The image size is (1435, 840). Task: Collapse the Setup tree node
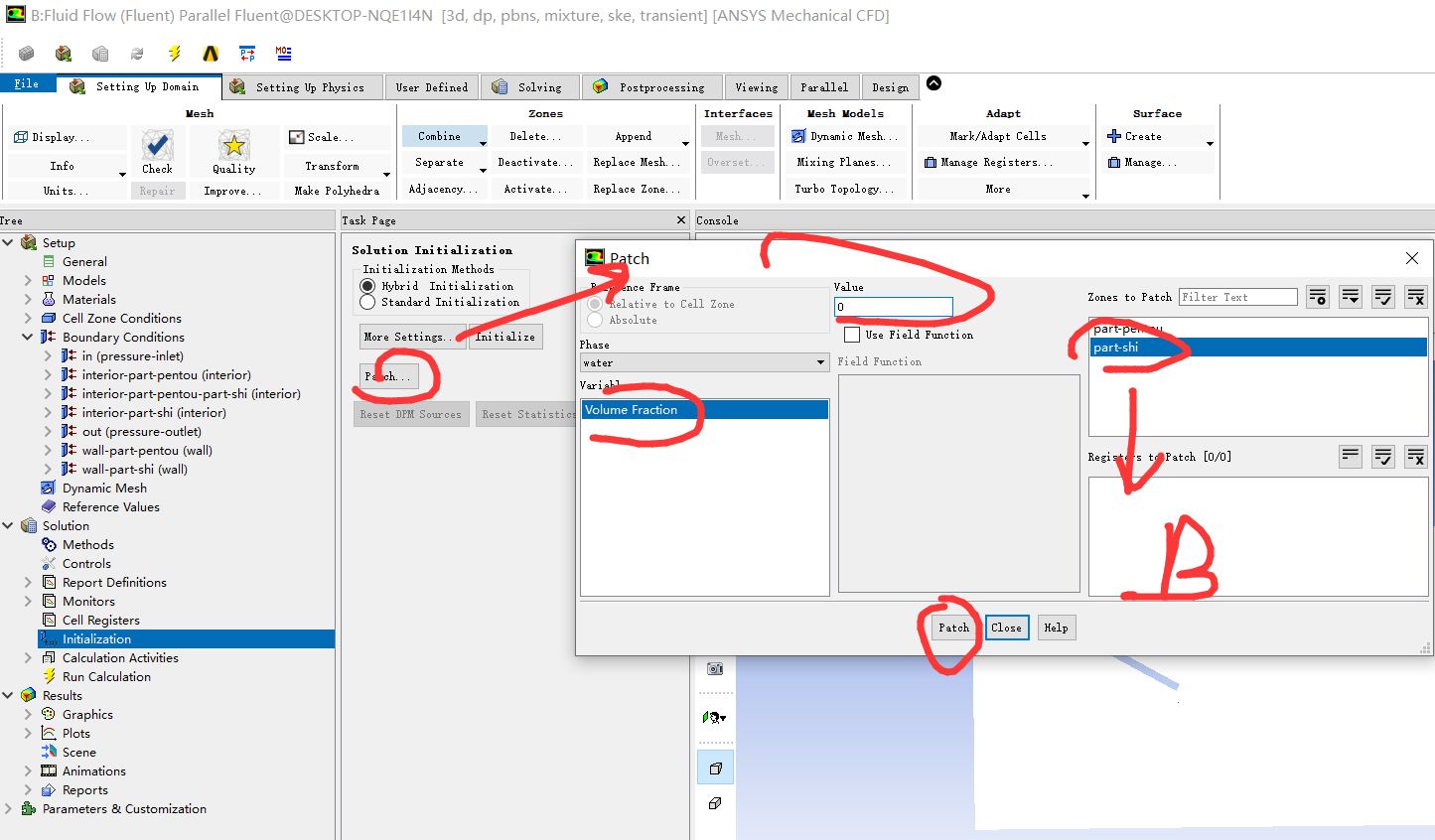point(8,242)
